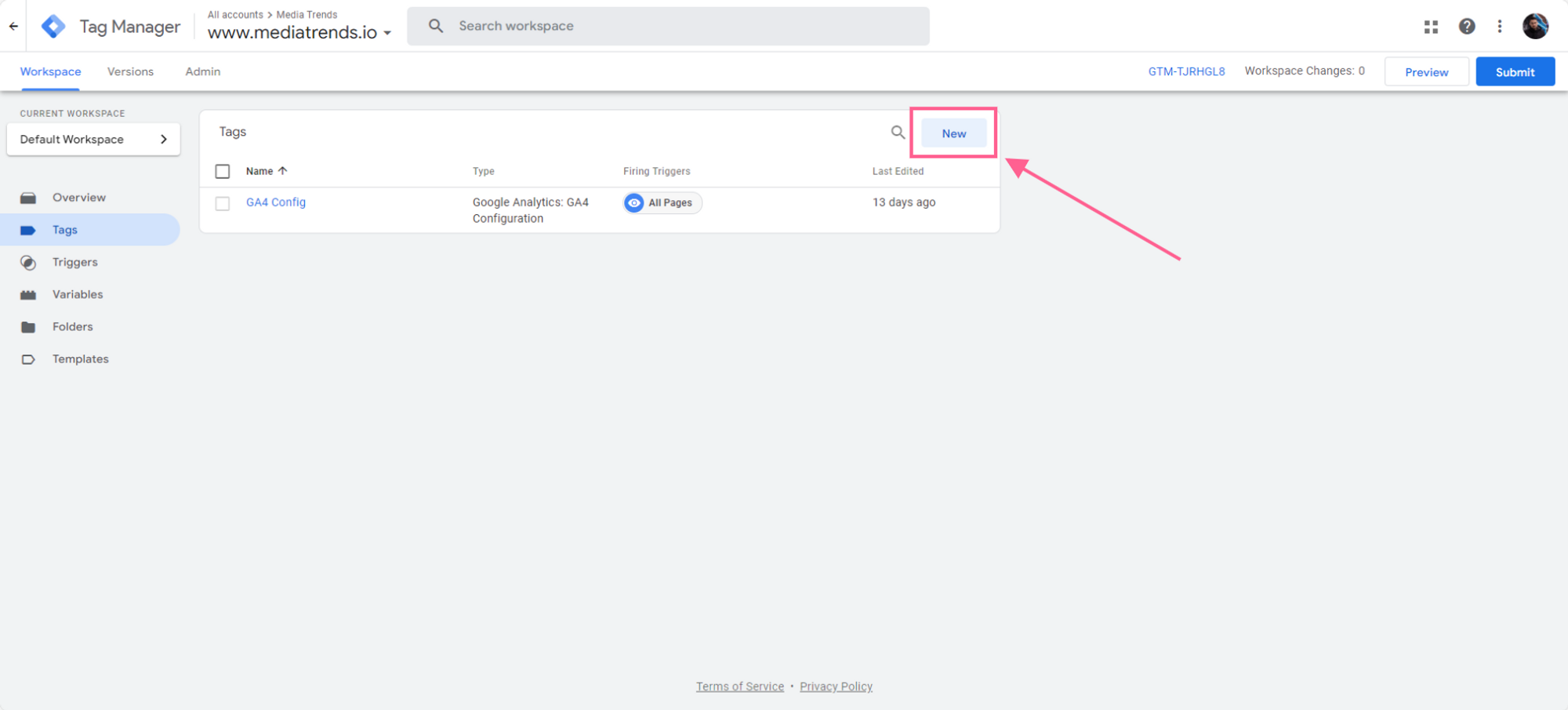Click the Firing Triggers column header
Screen dimensions: 1568x710
pyautogui.click(x=657, y=171)
